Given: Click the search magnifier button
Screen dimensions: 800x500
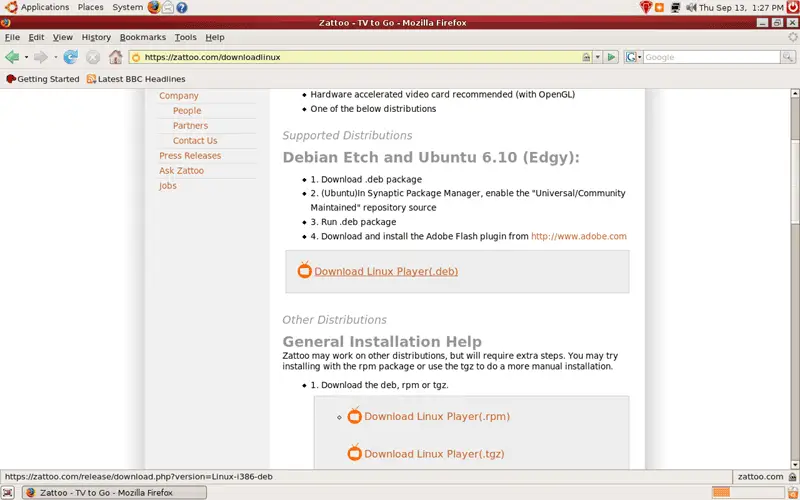Looking at the screenshot, I should 788,57.
